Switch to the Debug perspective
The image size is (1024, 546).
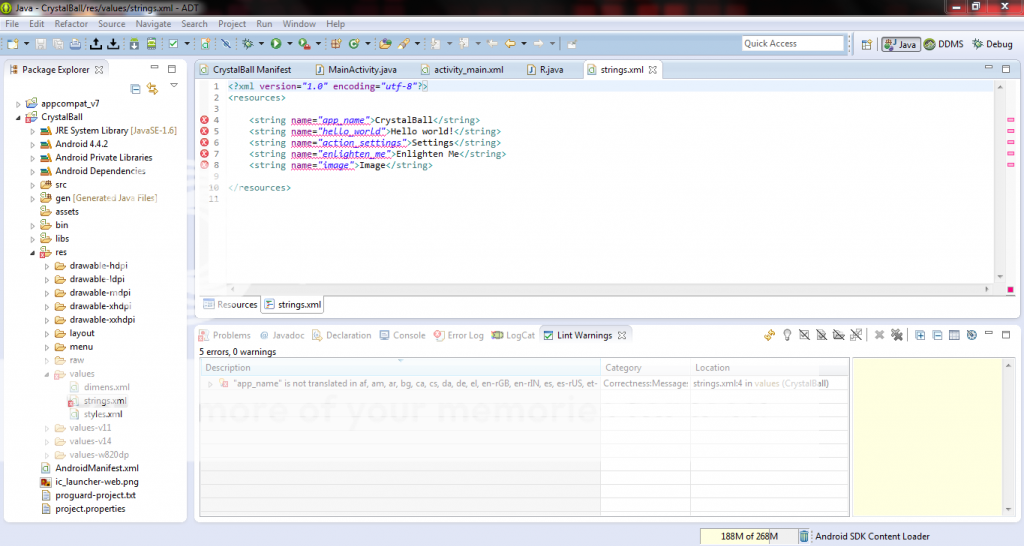click(991, 44)
